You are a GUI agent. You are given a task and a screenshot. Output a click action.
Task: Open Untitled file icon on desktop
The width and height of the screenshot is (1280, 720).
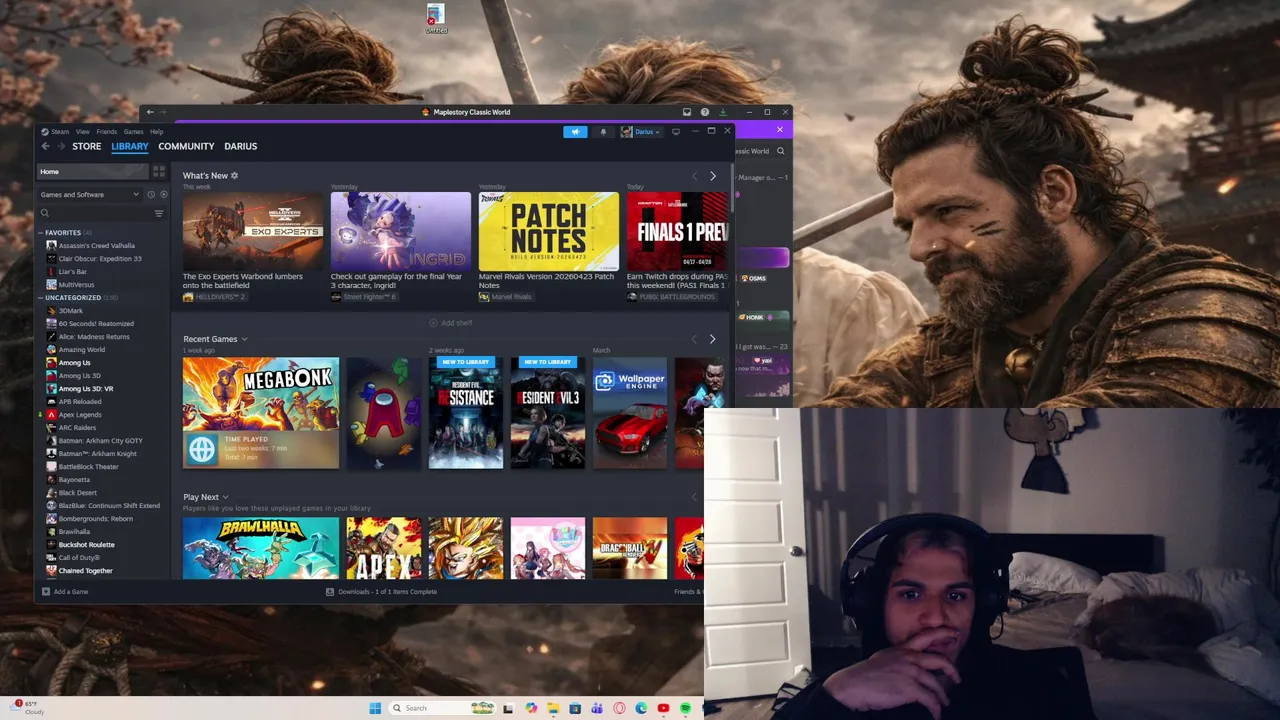click(436, 19)
